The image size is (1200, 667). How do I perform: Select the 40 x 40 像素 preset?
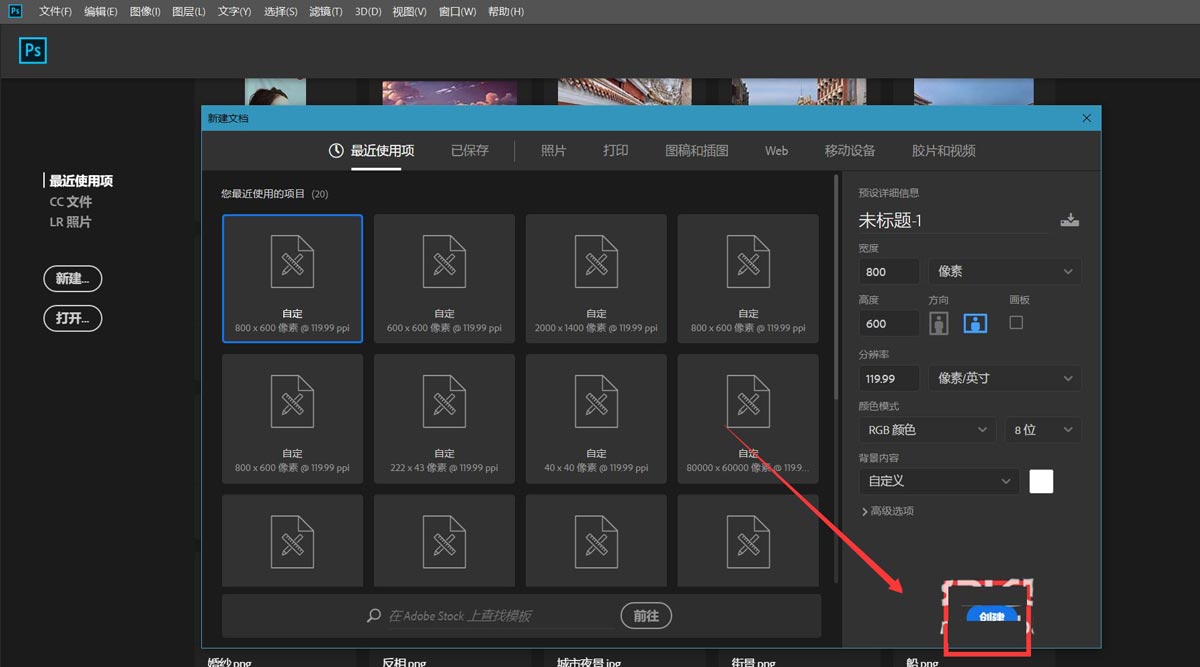tap(596, 418)
